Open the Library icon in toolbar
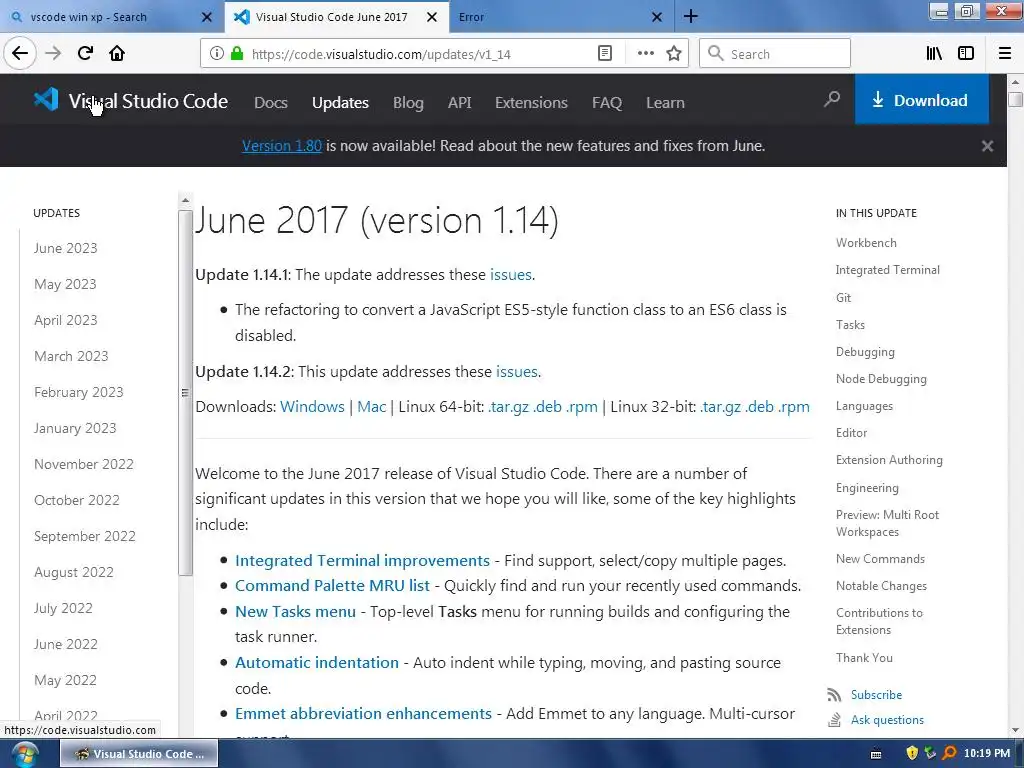Screen dimensions: 1024x768 [934, 54]
